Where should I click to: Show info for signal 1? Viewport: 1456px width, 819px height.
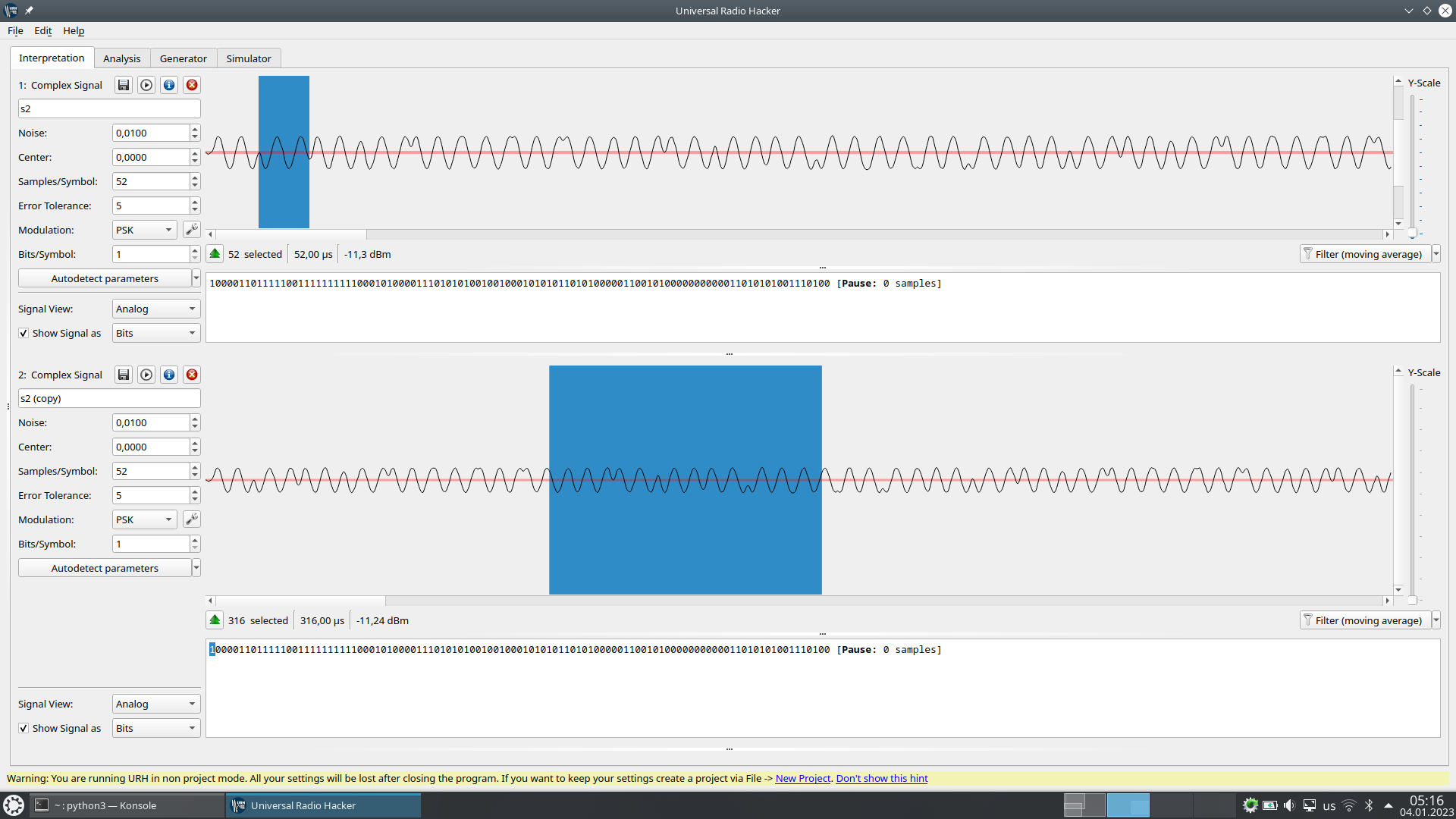click(x=169, y=85)
